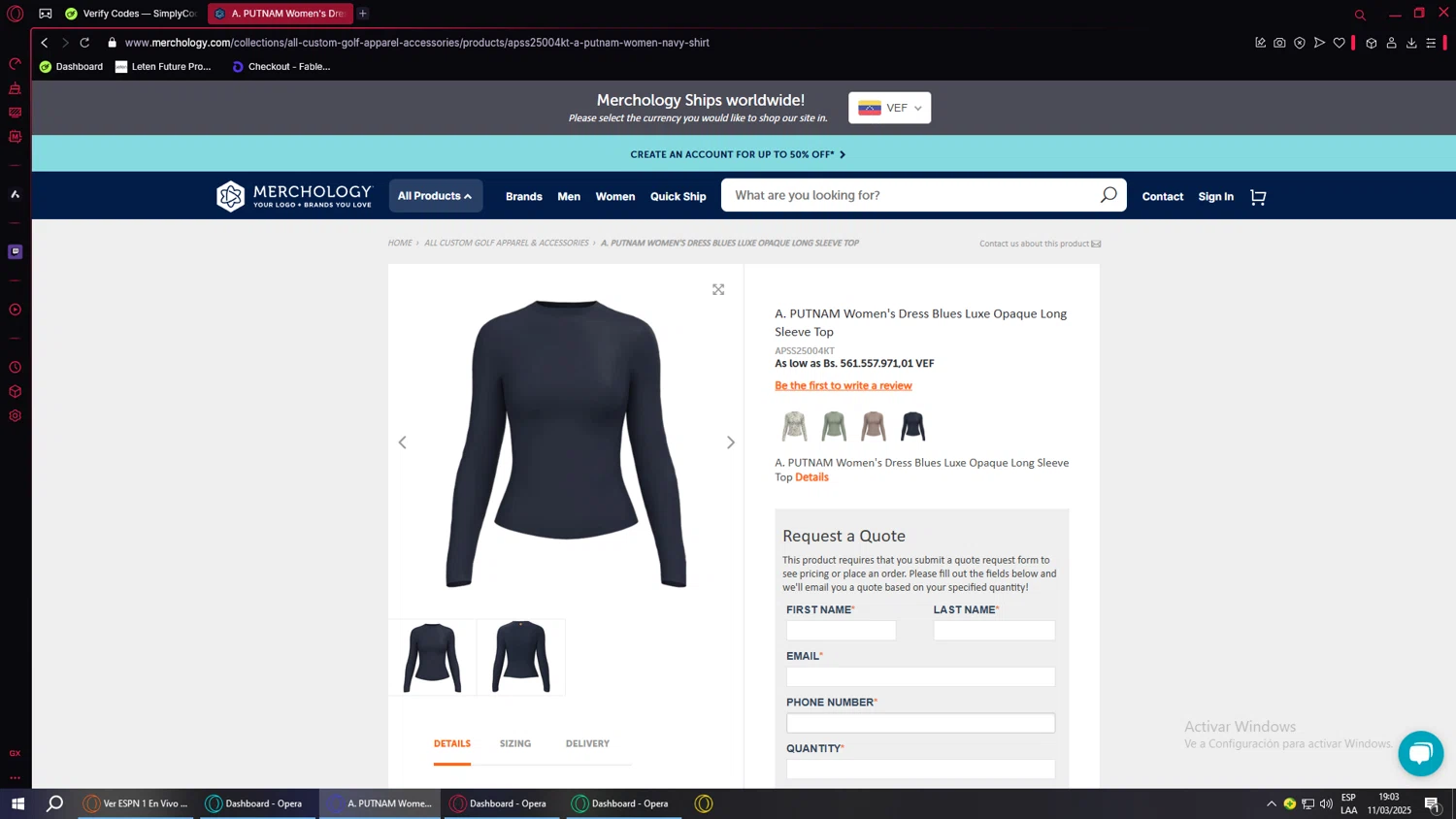Click Create an Account promo banner
This screenshot has width=1456, height=819.
pos(738,154)
